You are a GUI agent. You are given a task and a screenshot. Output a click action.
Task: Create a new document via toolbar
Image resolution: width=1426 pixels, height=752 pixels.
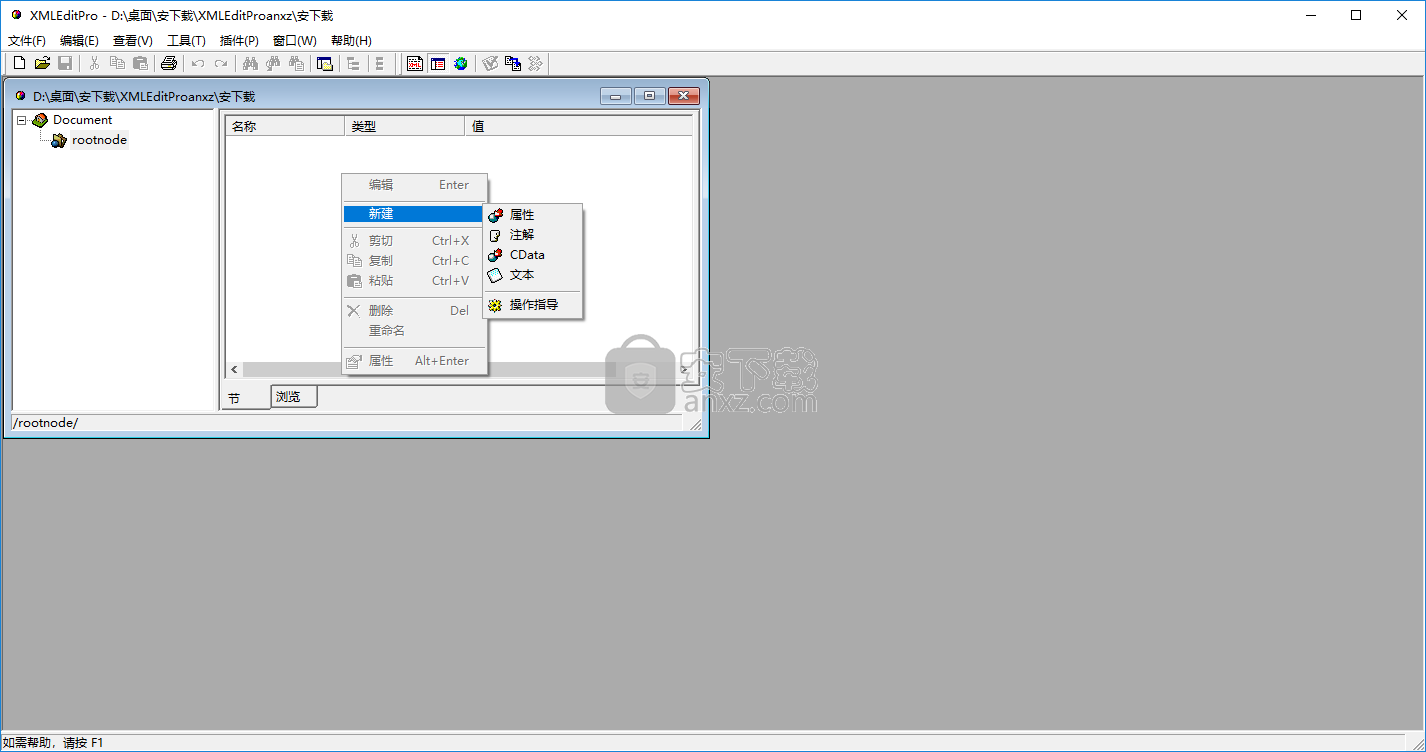(x=19, y=63)
